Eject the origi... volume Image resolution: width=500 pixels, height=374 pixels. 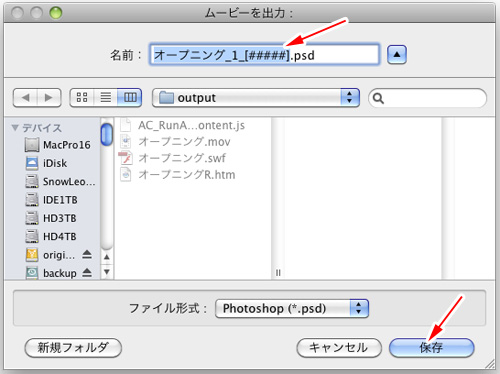point(87,255)
